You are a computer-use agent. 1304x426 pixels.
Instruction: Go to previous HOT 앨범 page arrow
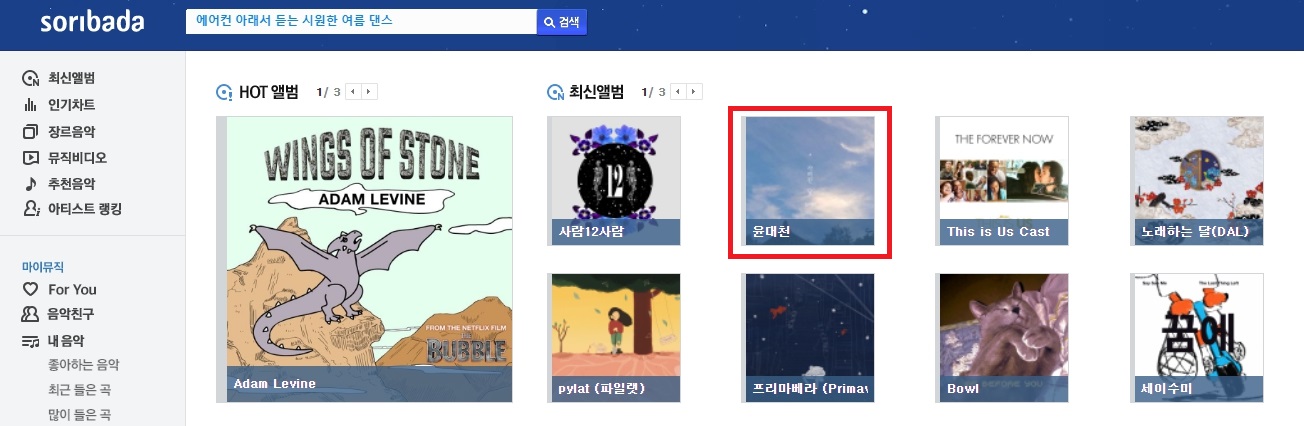pos(354,92)
